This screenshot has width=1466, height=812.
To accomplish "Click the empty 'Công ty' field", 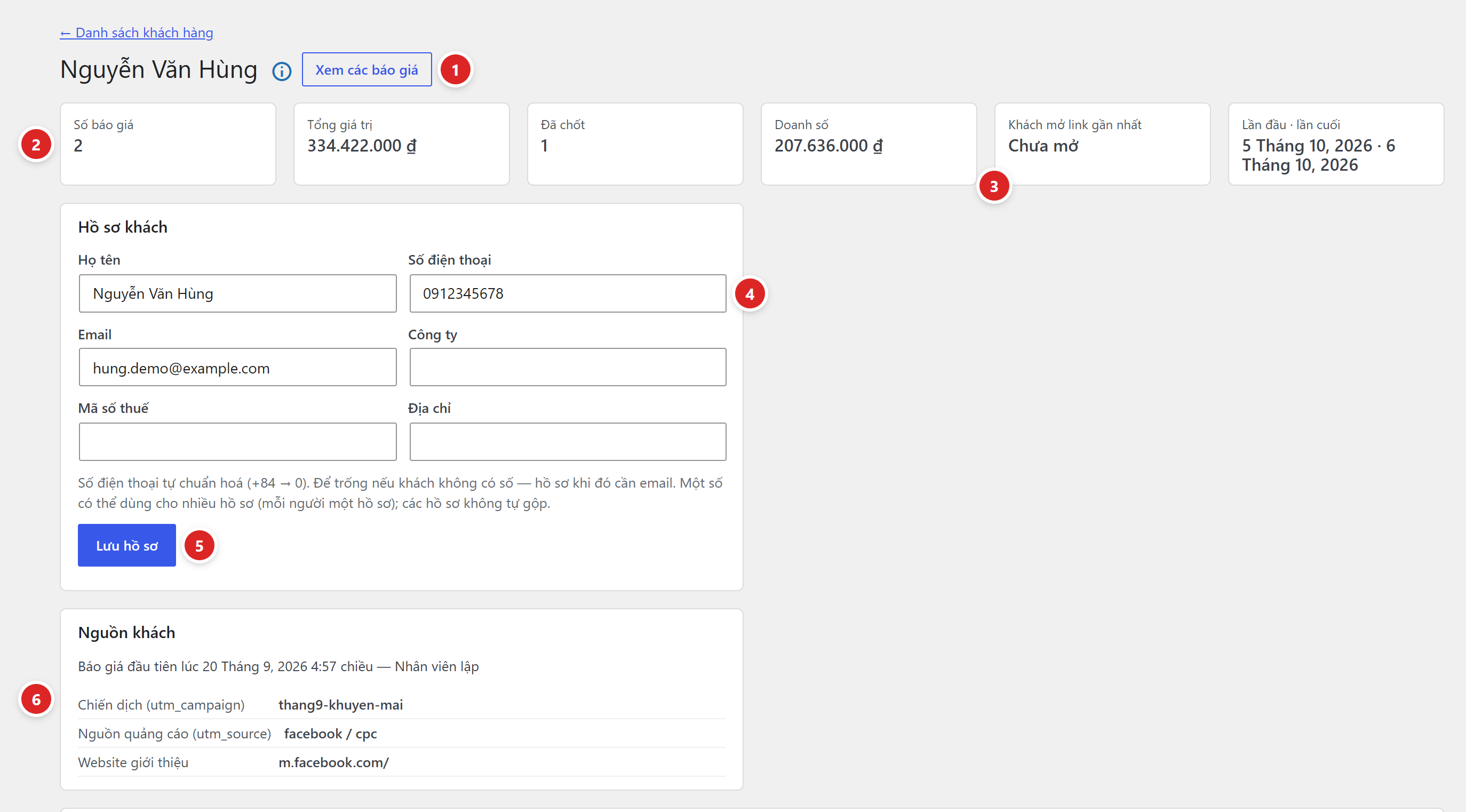I will click(568, 368).
